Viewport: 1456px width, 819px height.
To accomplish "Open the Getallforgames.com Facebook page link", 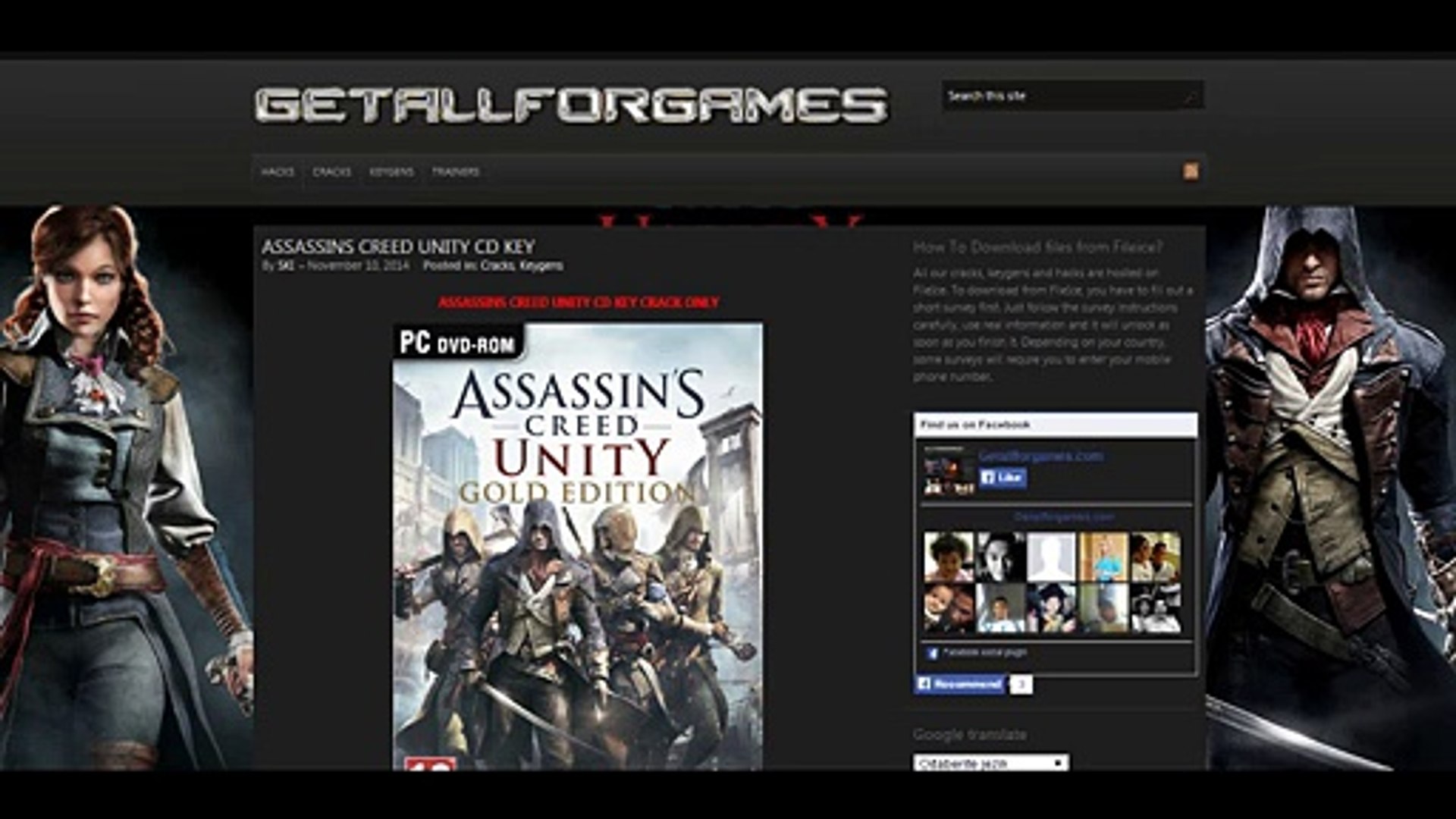I will coord(1040,456).
